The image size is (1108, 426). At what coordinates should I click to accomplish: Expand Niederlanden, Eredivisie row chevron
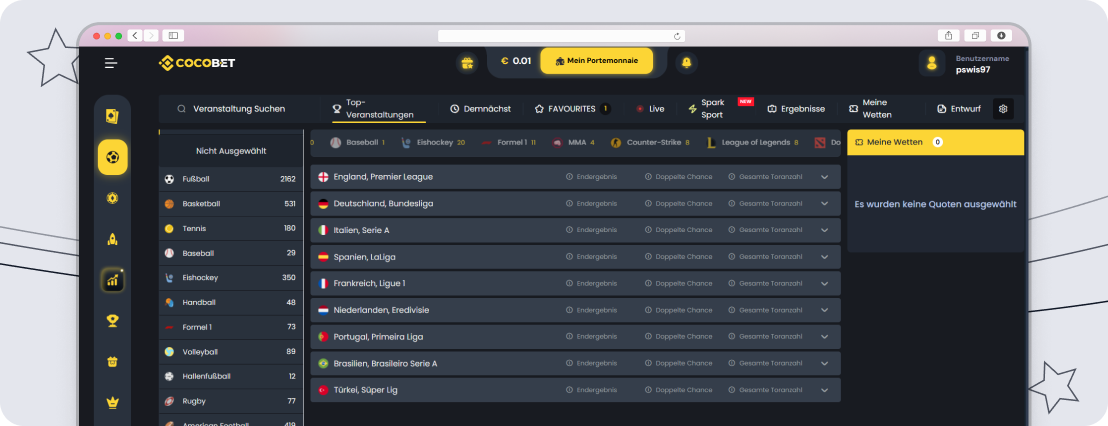coord(824,310)
